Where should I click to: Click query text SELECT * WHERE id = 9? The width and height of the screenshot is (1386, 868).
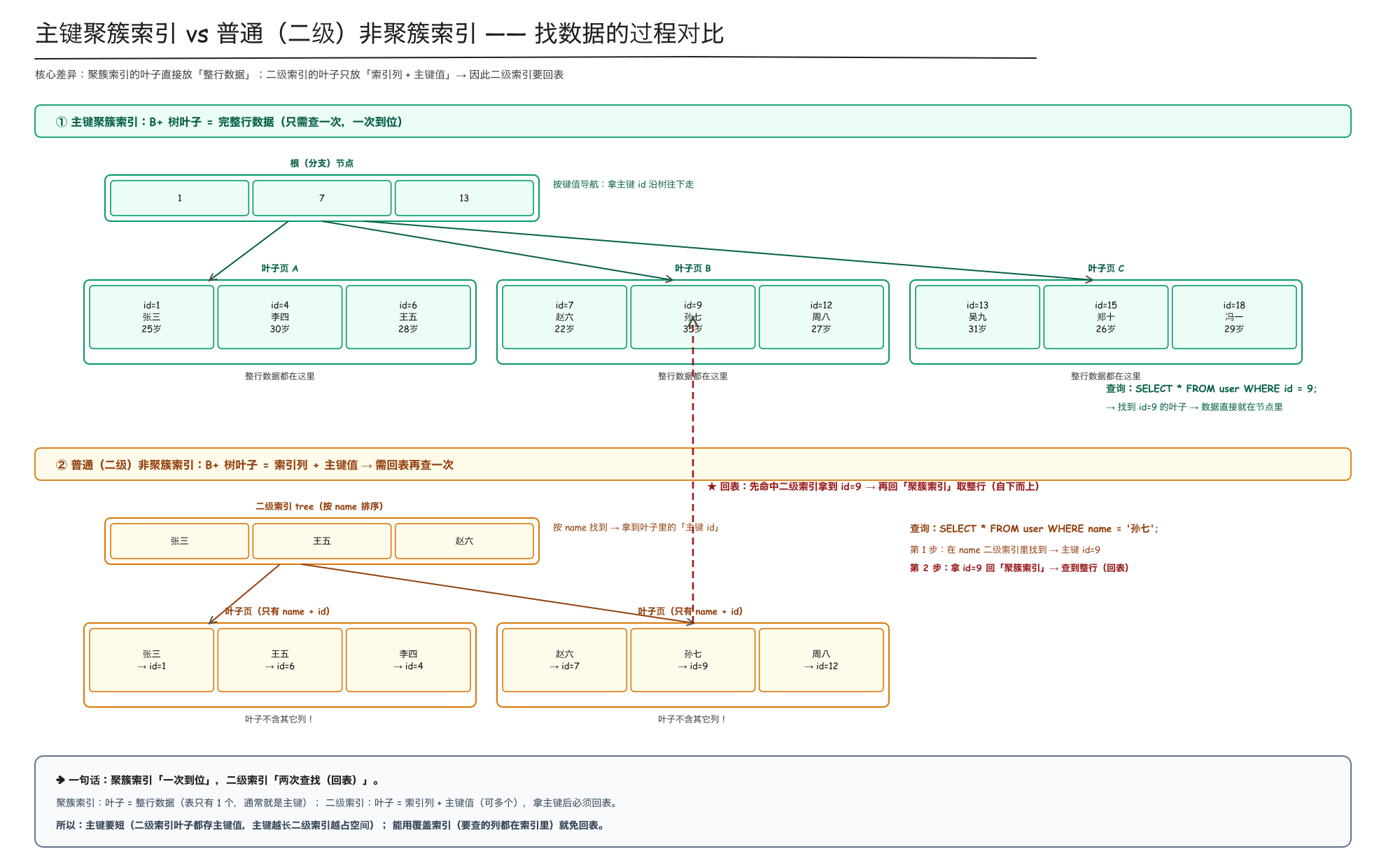(1211, 388)
